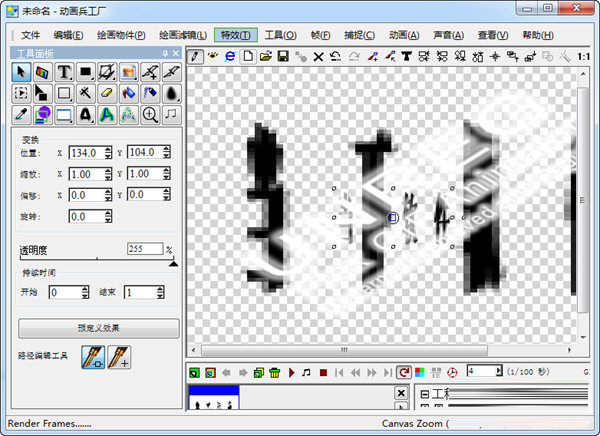Open the 动画(A) menu
600x436 pixels.
[x=404, y=35]
